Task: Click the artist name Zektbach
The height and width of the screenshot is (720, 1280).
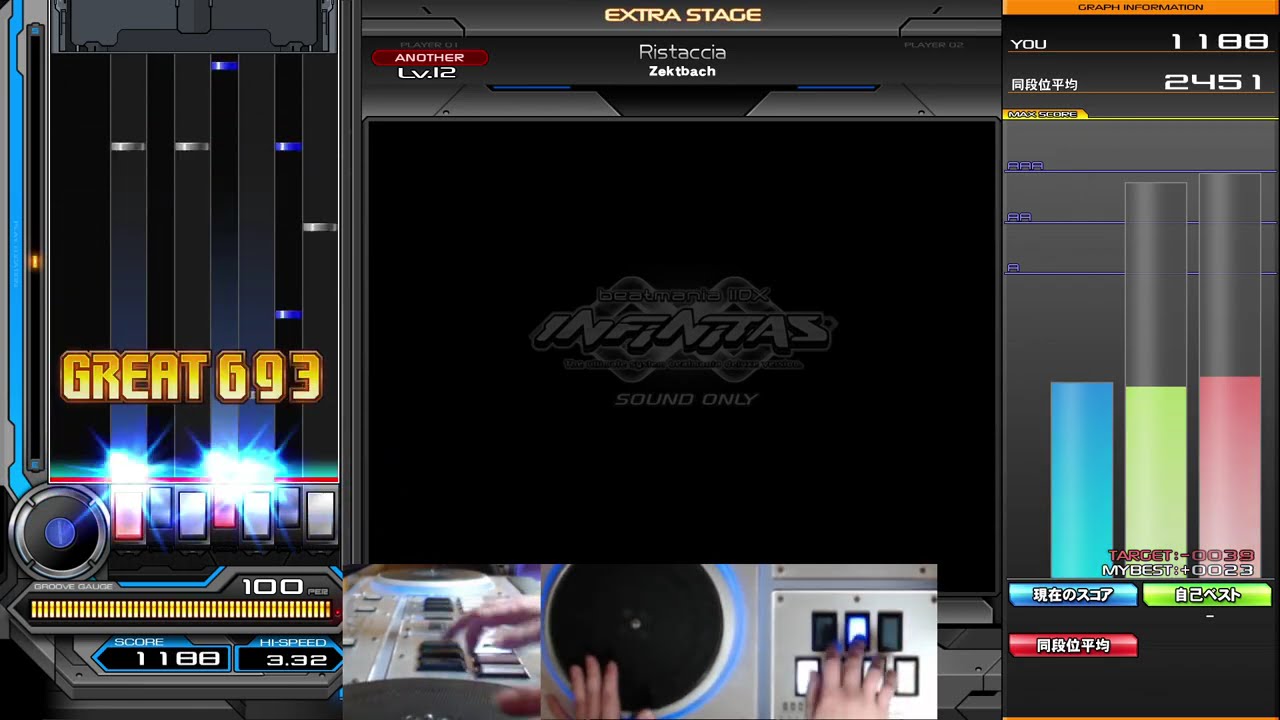Action: [682, 71]
